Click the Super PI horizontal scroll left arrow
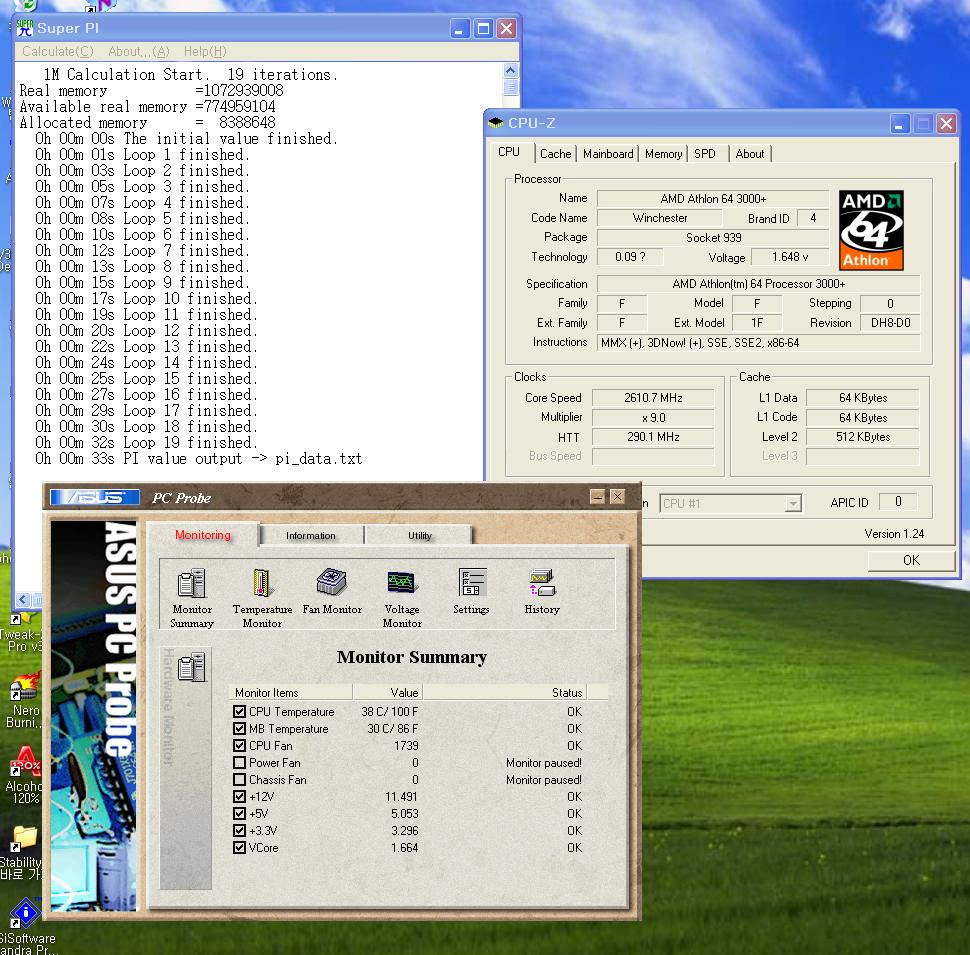This screenshot has width=970, height=955. 23,599
